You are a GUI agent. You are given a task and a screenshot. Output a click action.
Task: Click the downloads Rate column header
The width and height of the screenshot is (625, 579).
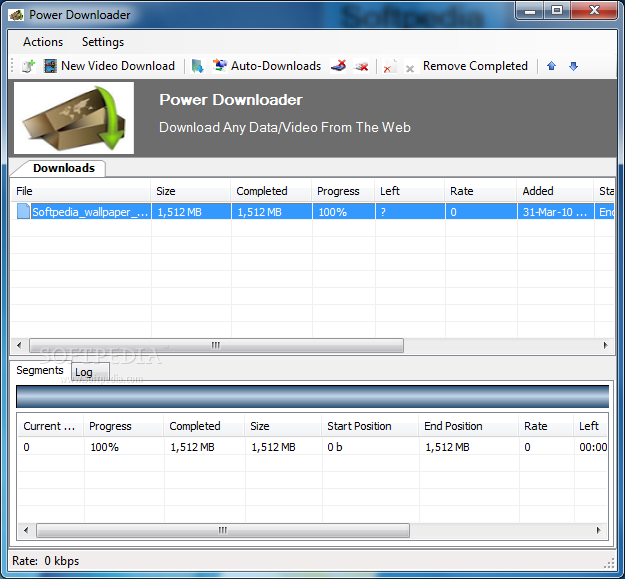click(481, 191)
